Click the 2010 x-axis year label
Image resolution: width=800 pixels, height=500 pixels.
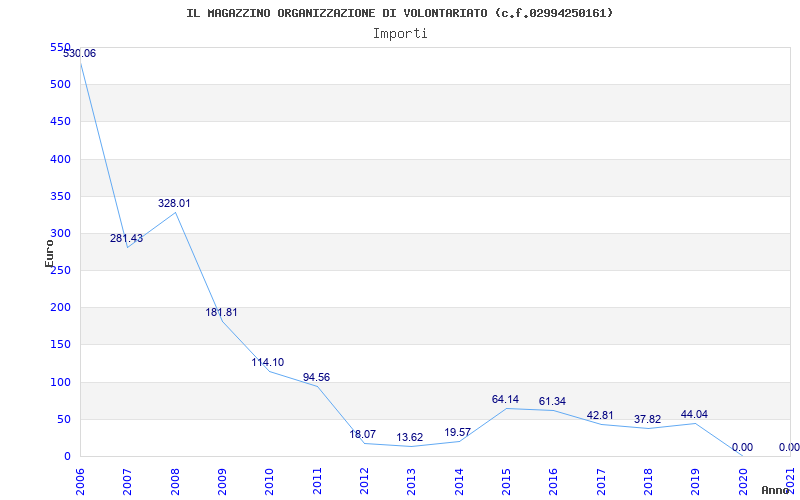point(269,481)
